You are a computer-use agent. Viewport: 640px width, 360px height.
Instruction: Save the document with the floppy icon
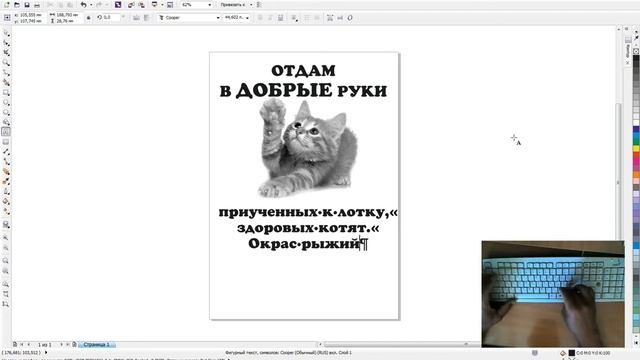[x=27, y=5]
